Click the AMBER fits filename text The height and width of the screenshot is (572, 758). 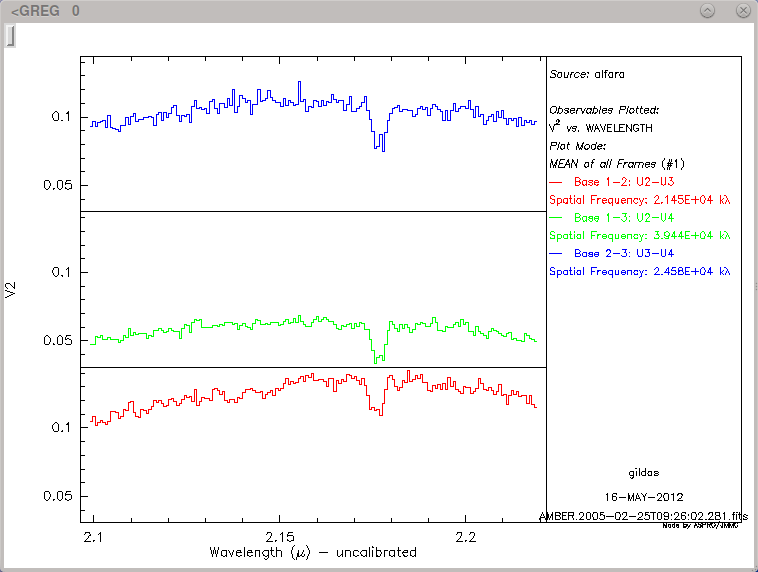tap(643, 516)
